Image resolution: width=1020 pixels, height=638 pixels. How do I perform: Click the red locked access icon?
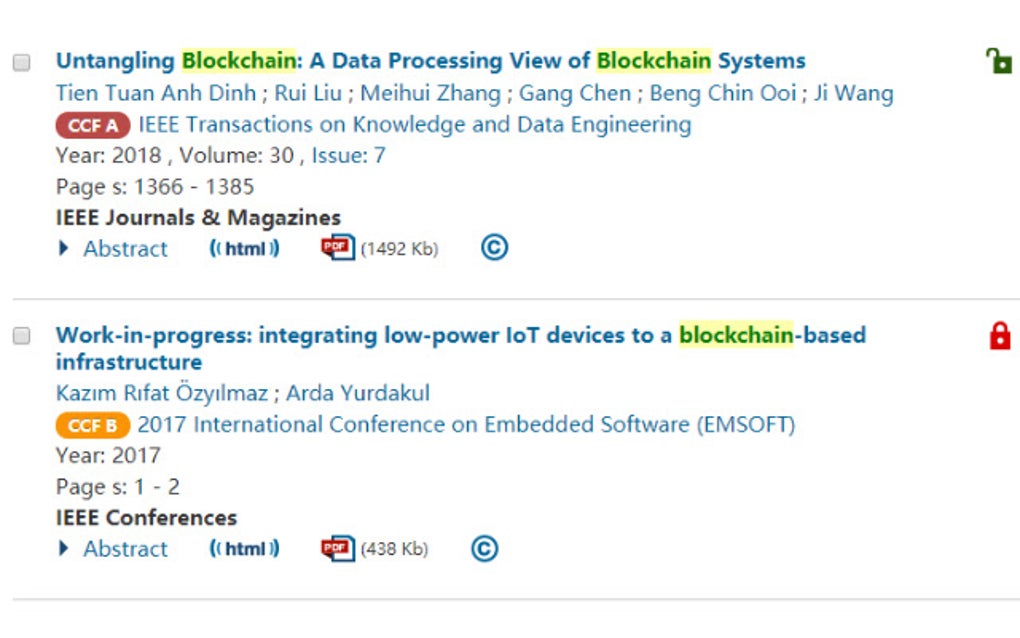(x=999, y=337)
